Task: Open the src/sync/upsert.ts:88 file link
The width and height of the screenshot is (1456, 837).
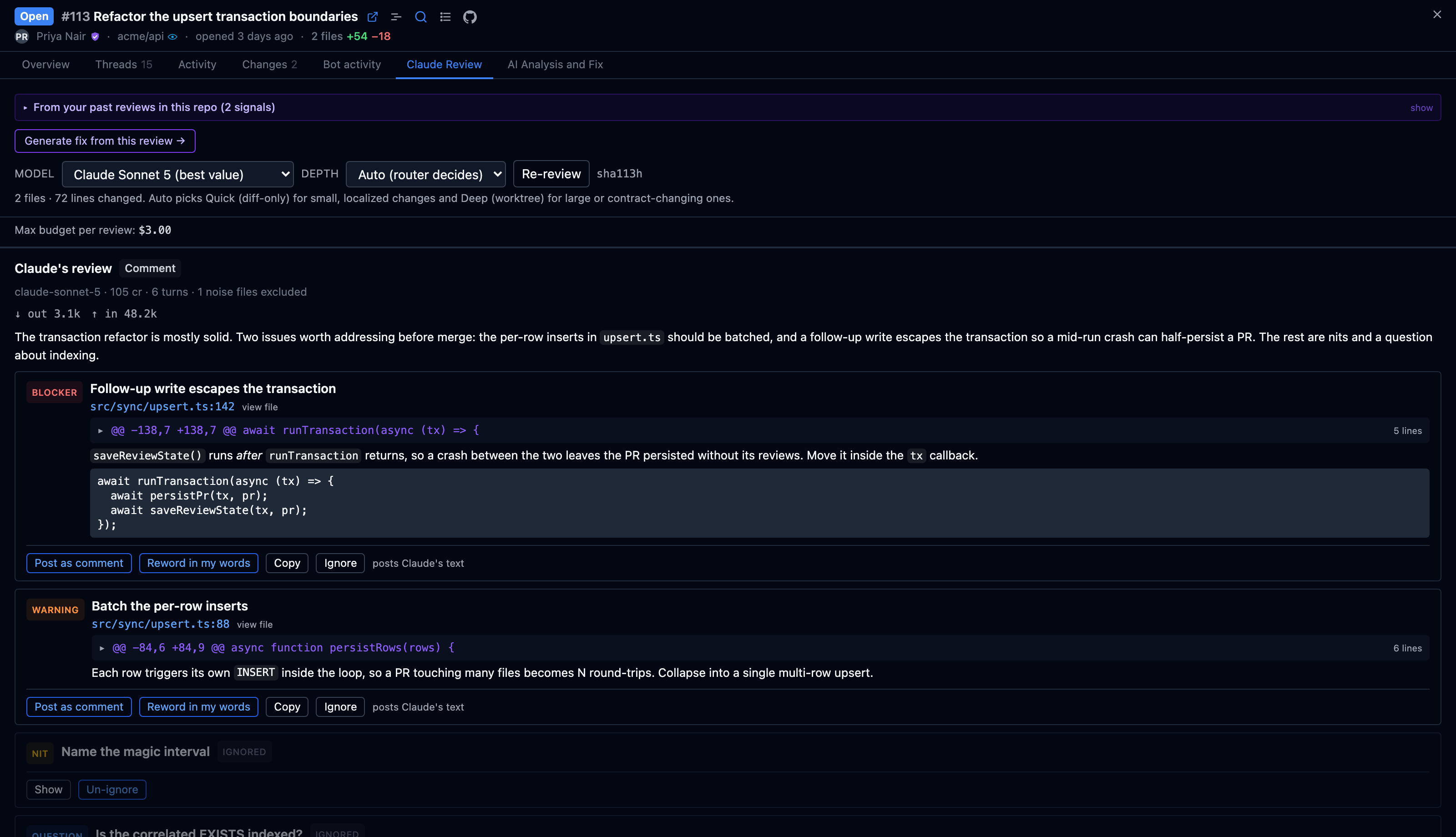Action: point(160,624)
